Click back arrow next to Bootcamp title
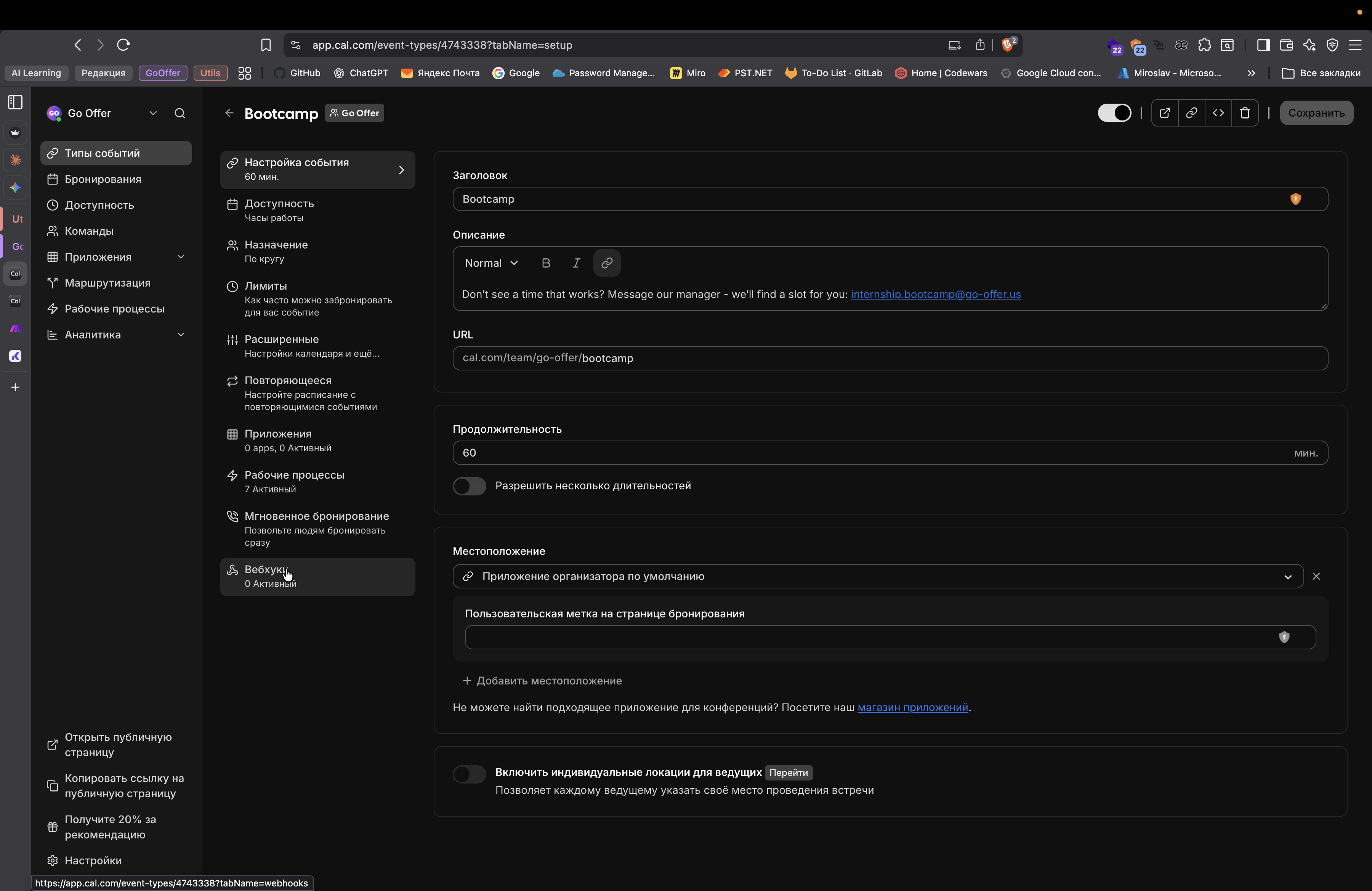 (229, 114)
